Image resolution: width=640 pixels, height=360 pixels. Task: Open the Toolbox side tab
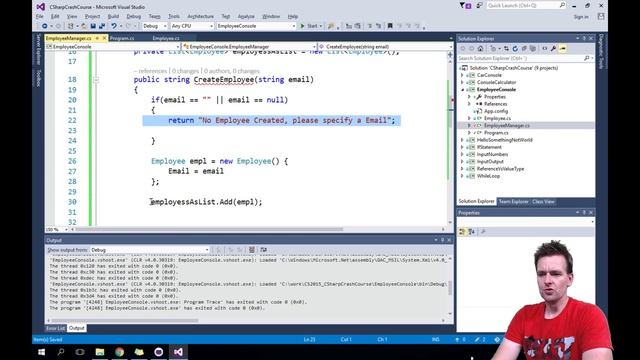[x=38, y=78]
